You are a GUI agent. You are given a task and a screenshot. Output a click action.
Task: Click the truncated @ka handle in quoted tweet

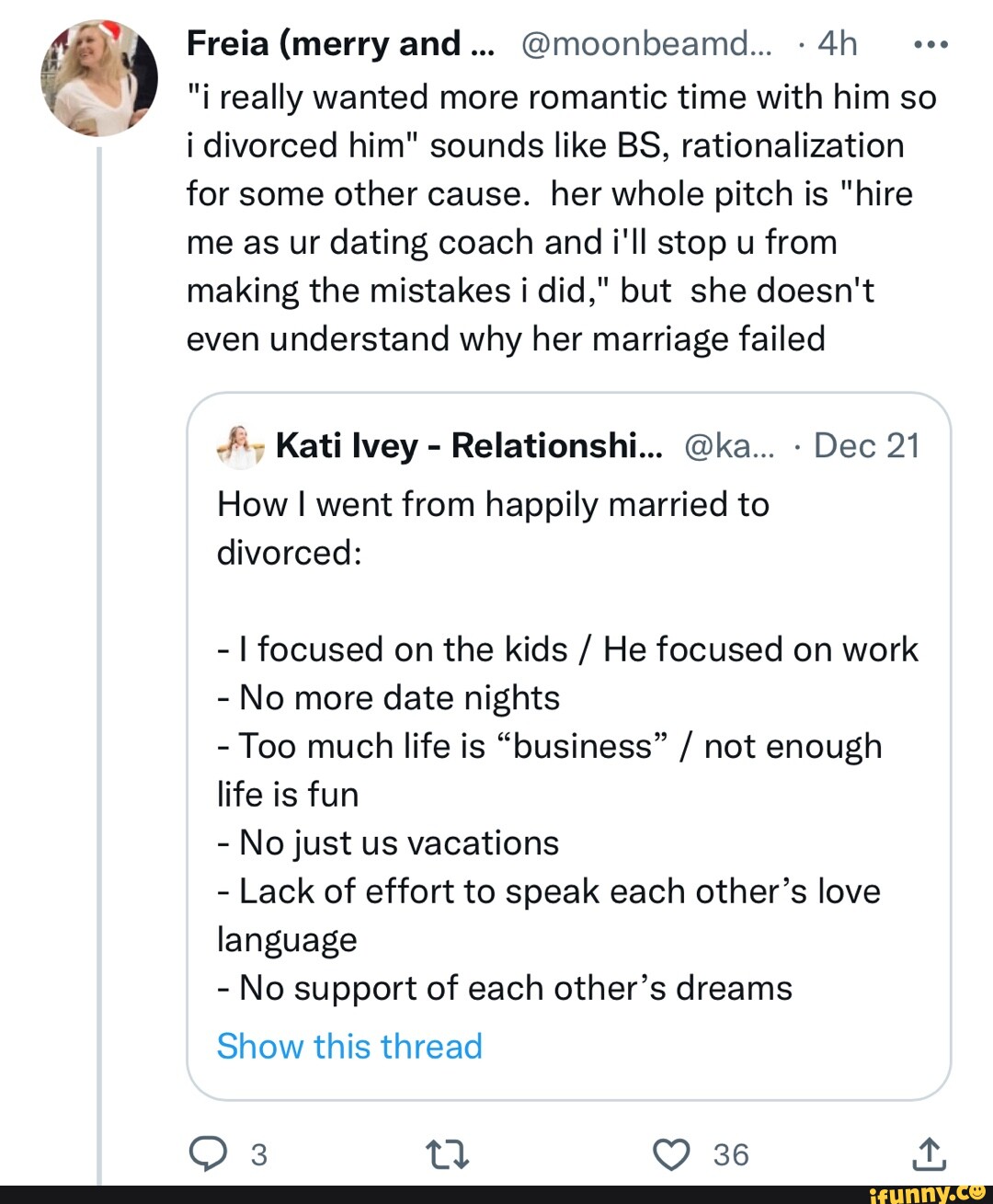(x=730, y=445)
